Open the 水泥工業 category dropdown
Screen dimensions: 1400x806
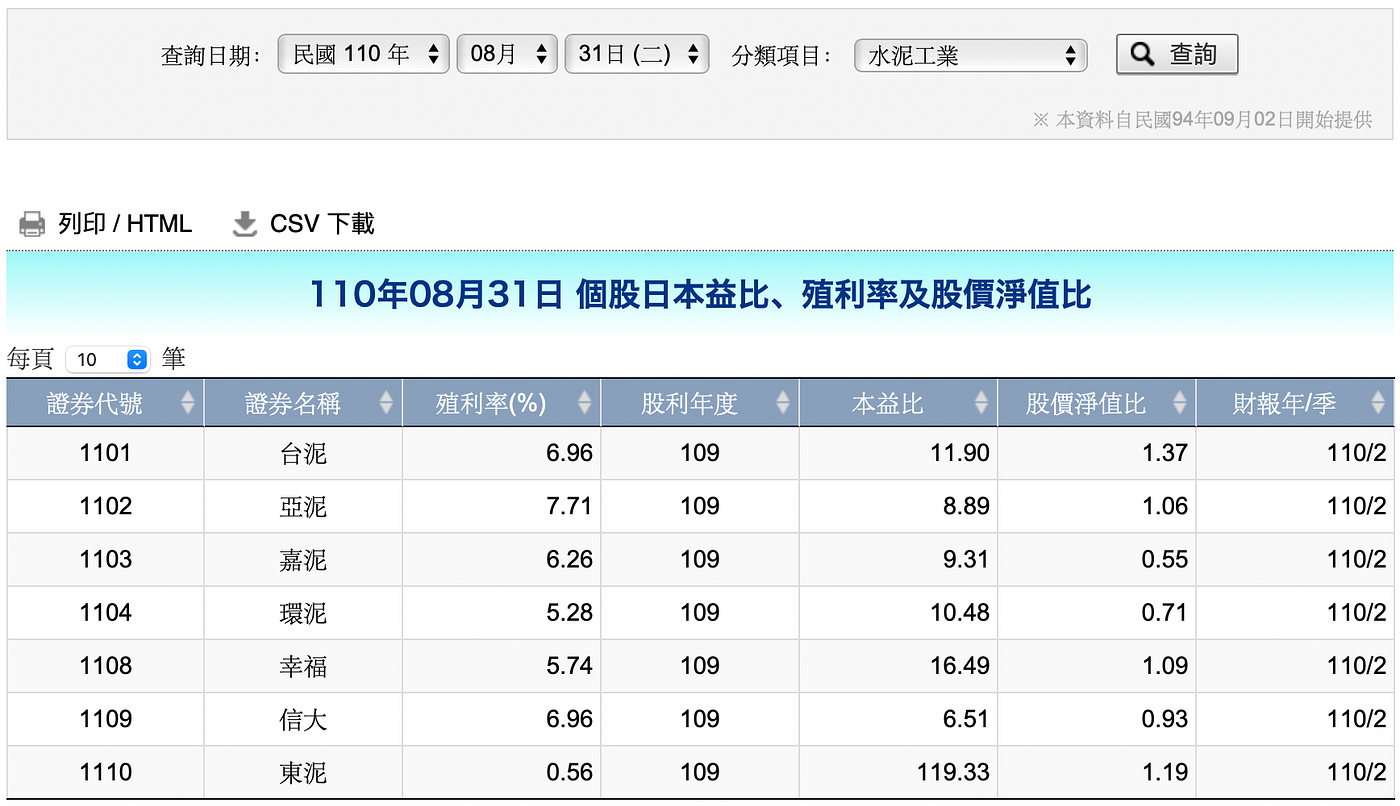click(970, 55)
